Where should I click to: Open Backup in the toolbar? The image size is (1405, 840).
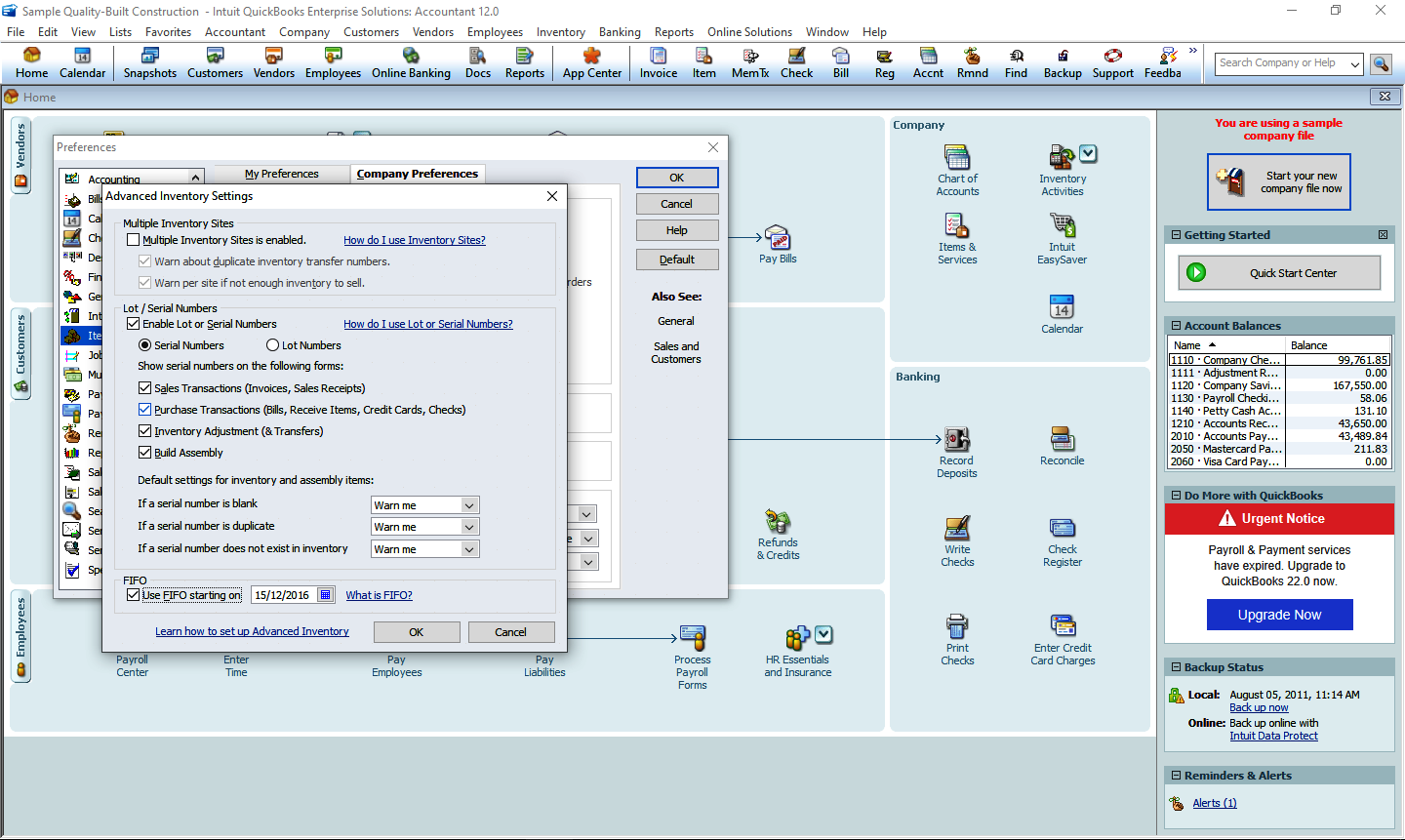(x=1063, y=63)
